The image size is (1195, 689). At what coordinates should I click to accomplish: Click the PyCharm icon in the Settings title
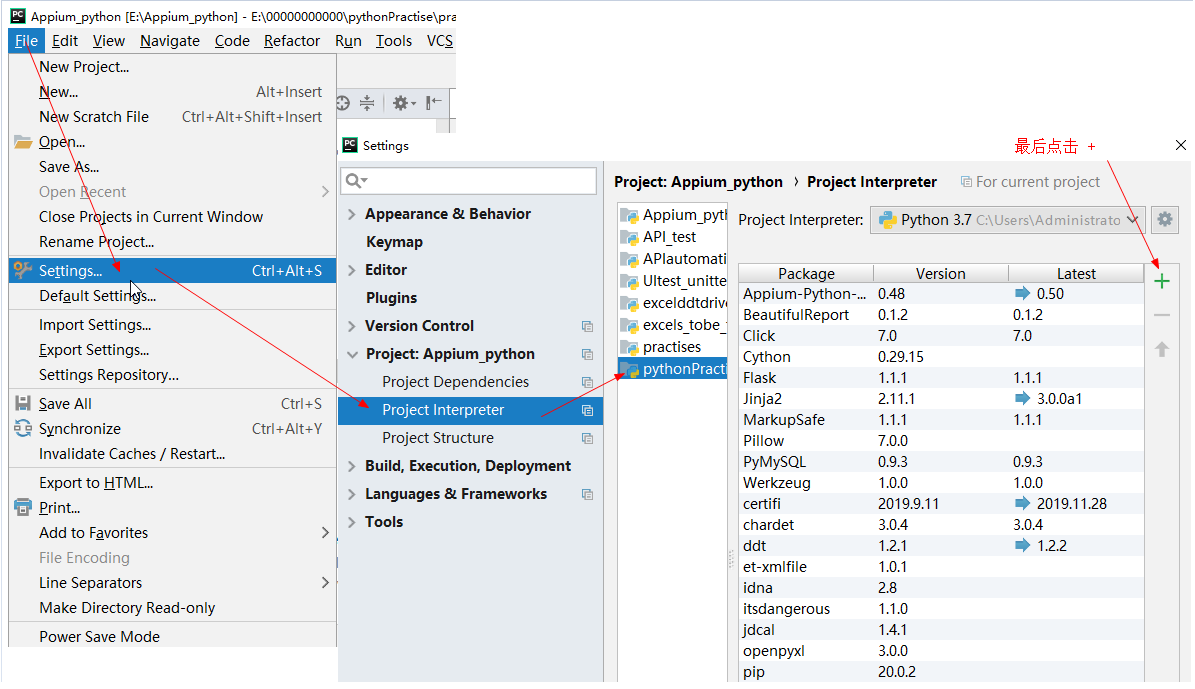point(350,145)
